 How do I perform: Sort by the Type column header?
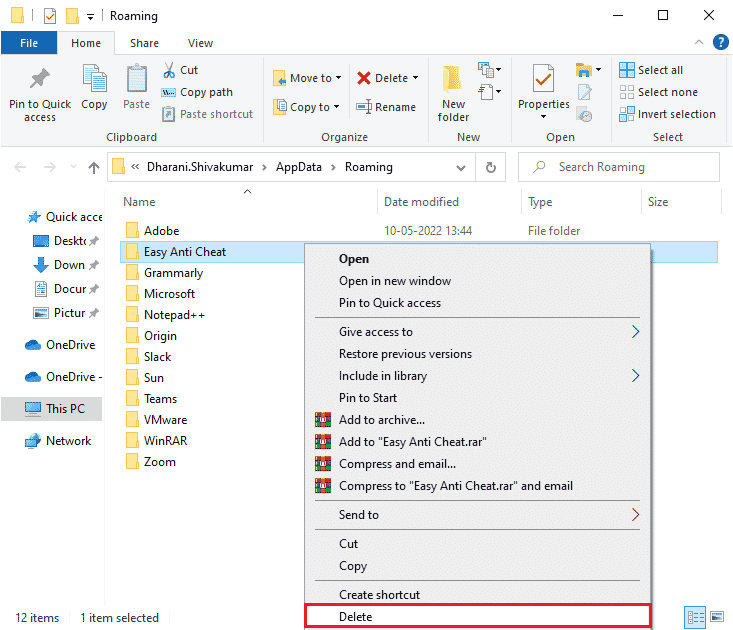coord(540,202)
